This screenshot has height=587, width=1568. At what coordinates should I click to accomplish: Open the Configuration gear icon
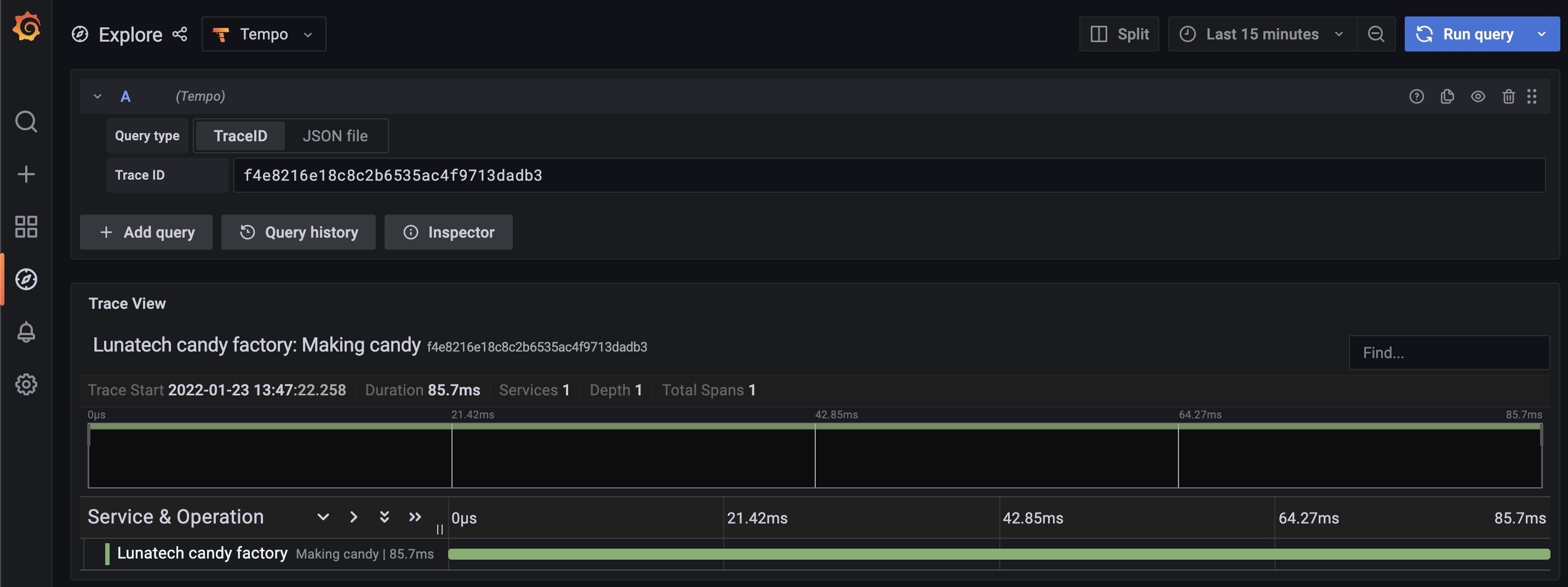pos(26,384)
